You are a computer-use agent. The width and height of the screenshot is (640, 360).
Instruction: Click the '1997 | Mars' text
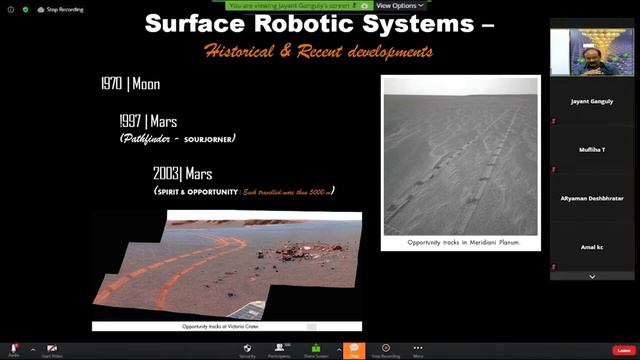coord(149,121)
